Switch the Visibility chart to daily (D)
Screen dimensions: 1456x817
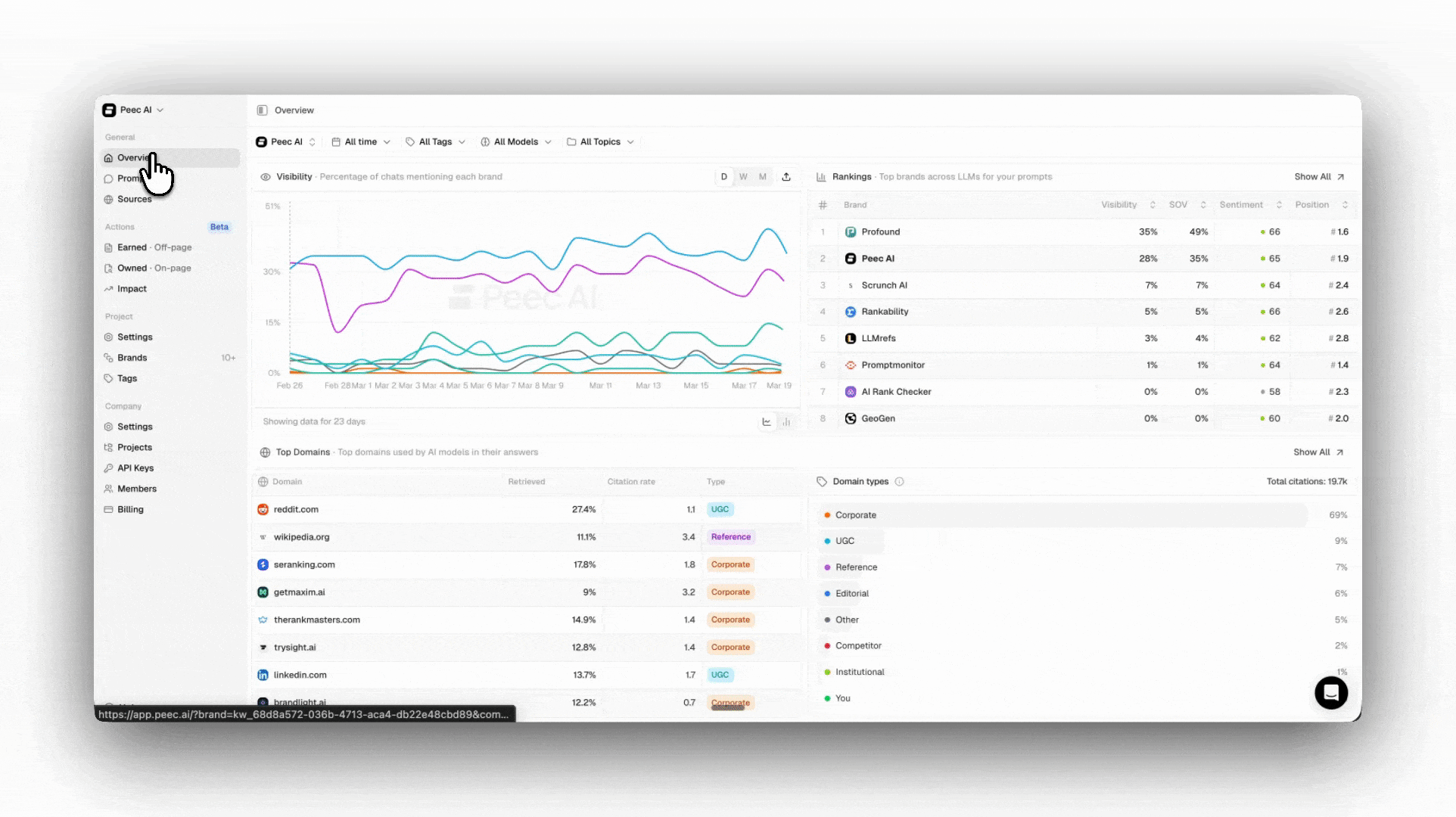(x=724, y=177)
